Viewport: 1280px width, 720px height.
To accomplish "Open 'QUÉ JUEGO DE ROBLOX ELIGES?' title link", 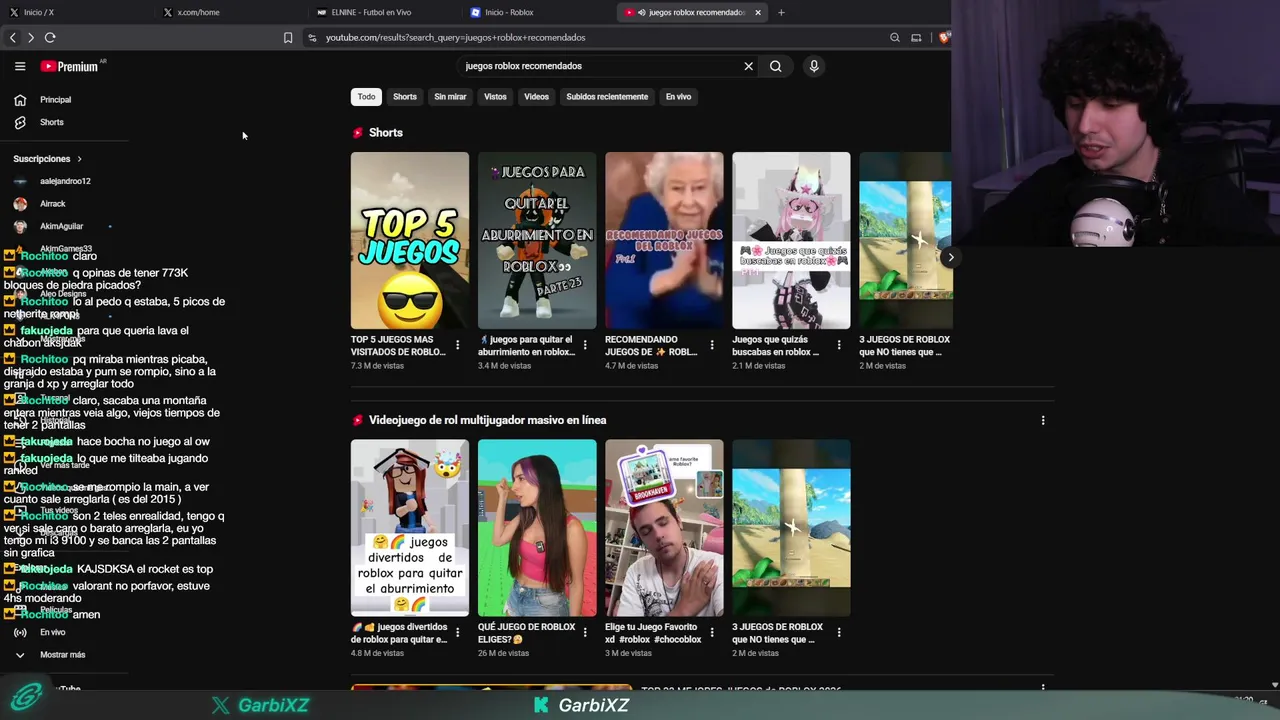I will 526,633.
